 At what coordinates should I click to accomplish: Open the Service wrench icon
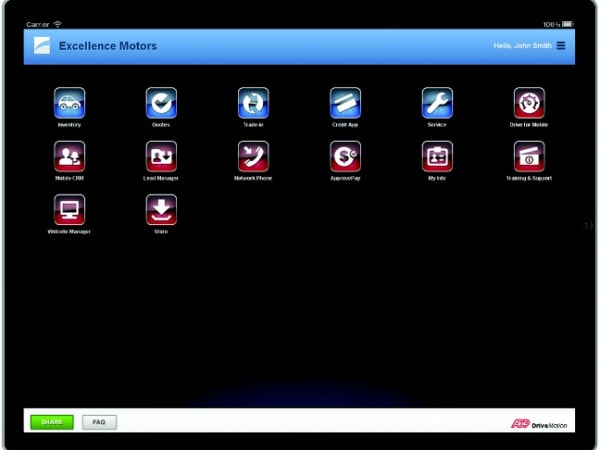point(437,103)
